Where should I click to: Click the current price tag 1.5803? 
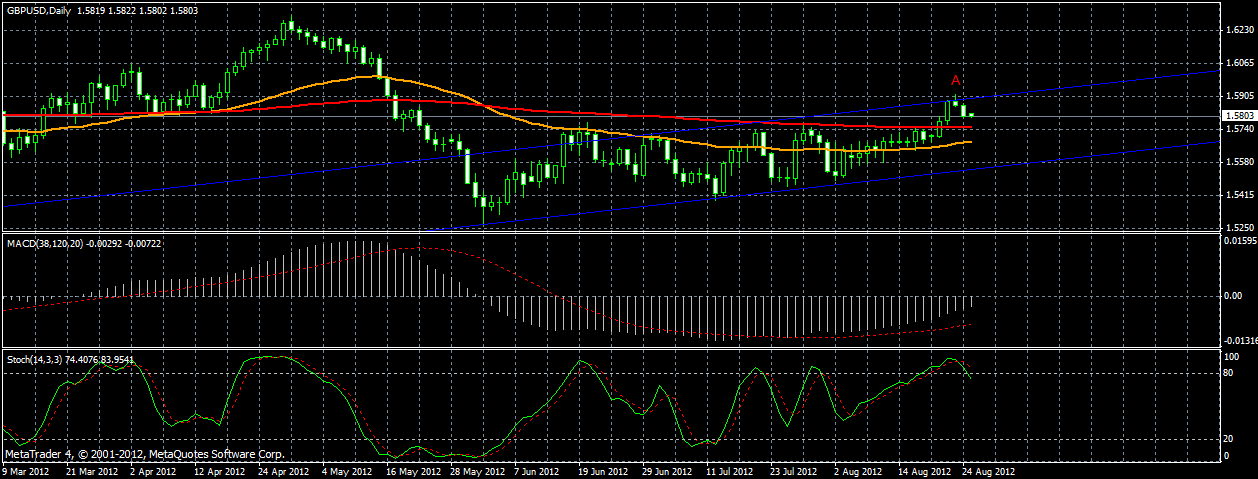(1239, 116)
